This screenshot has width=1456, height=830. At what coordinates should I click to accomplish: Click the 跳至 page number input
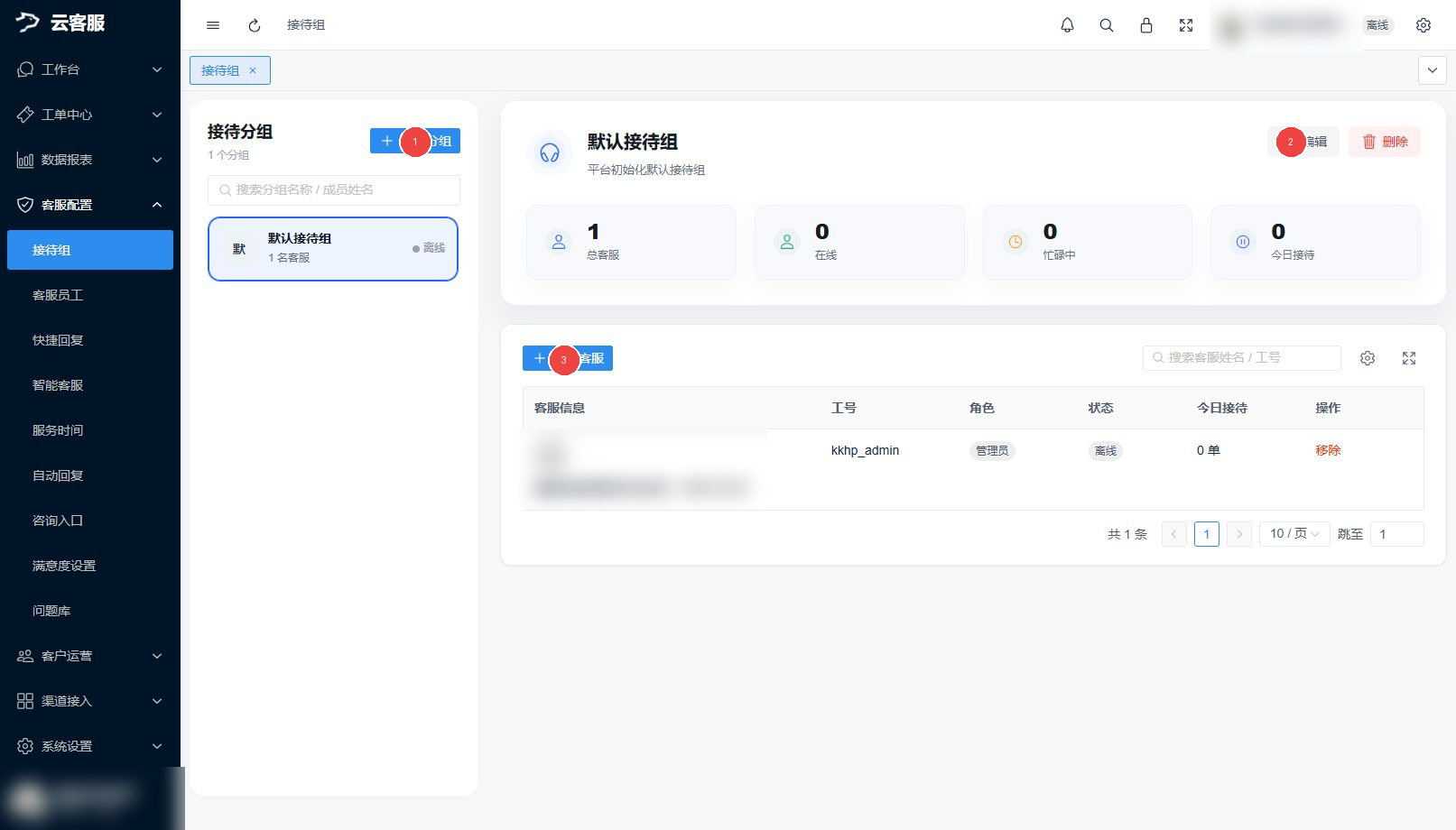click(x=1397, y=534)
